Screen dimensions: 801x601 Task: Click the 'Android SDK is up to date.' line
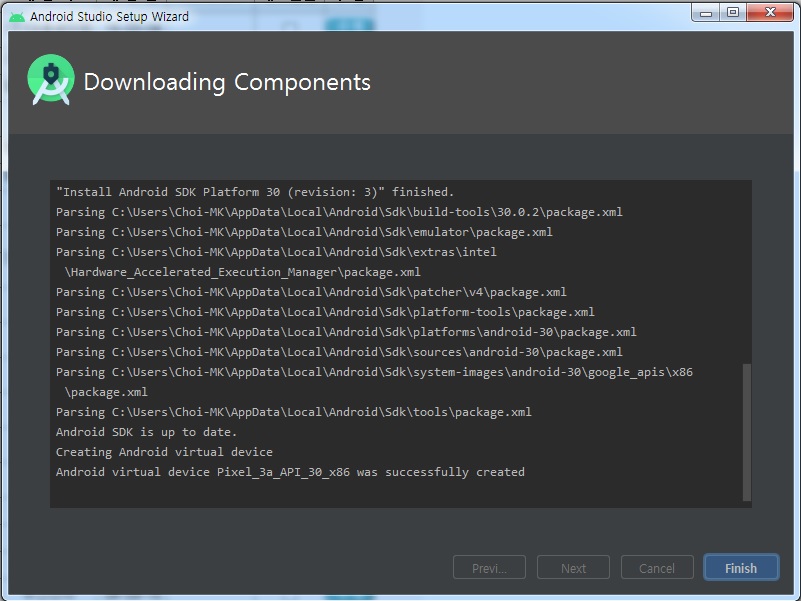click(147, 432)
